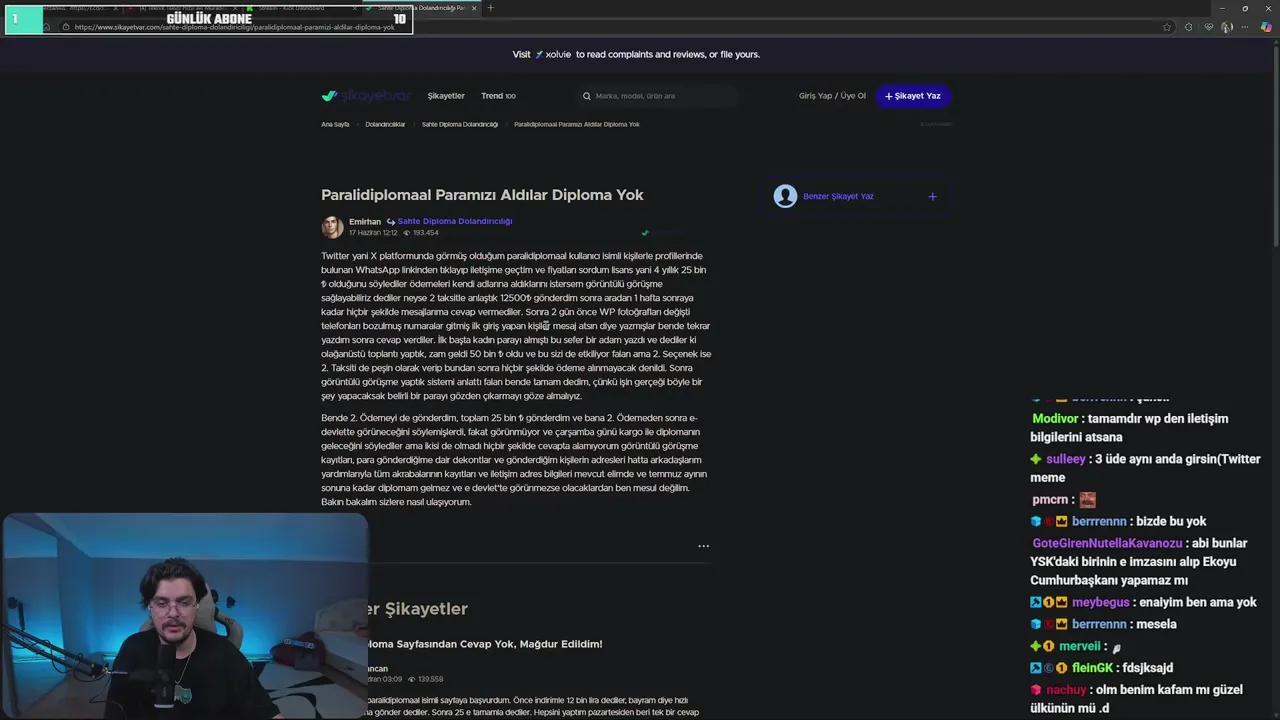Click the pink badge beside nachuy

(x=1037, y=690)
